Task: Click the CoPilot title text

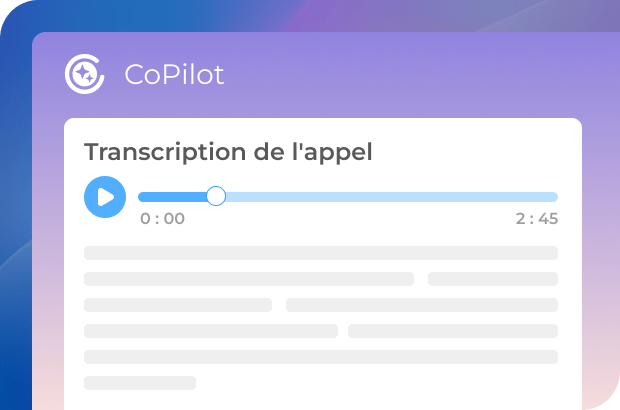Action: point(174,74)
